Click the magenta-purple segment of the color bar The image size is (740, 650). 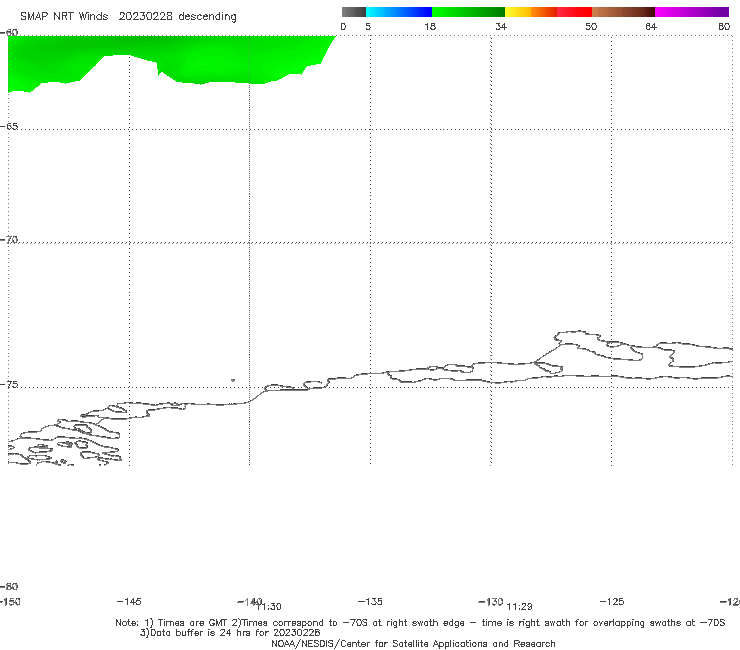(692, 12)
